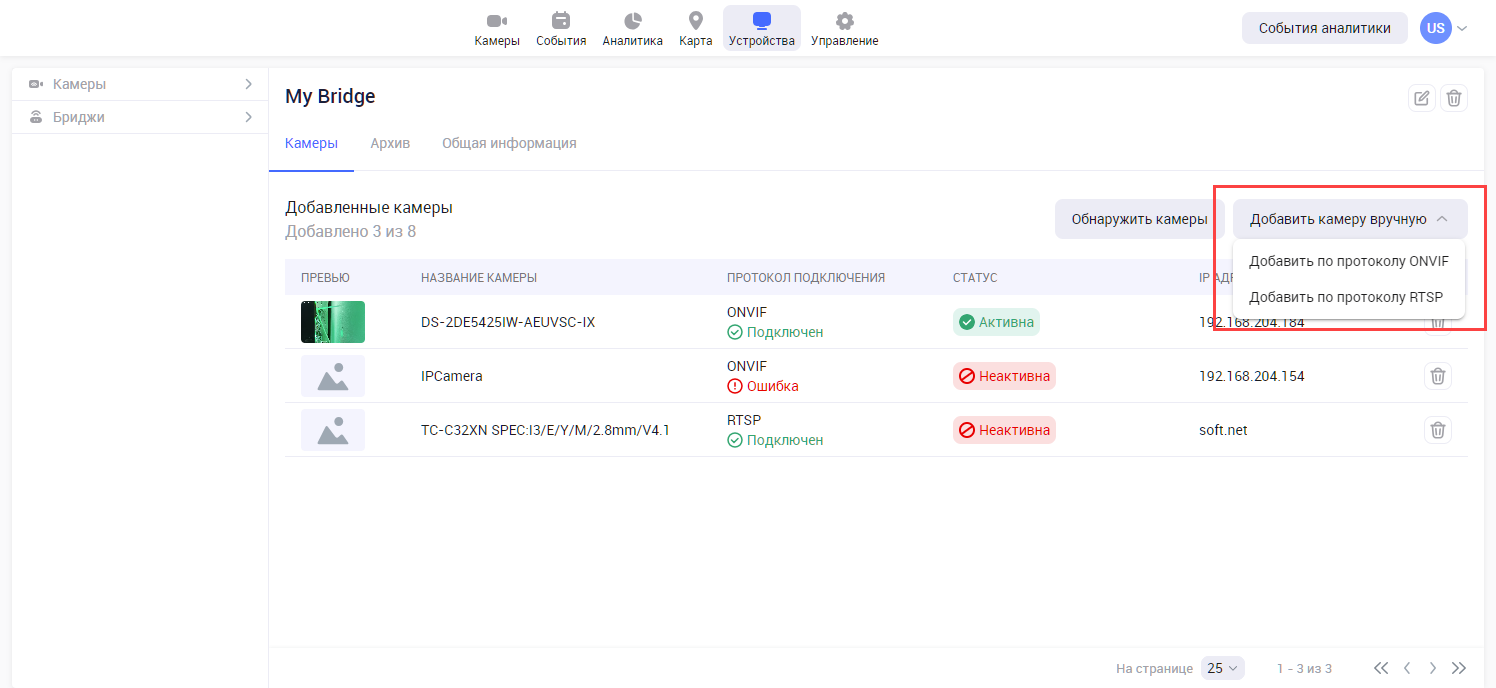This screenshot has height=688, width=1496.
Task: Click the edit pencil icon for My Bridge
Action: (1421, 98)
